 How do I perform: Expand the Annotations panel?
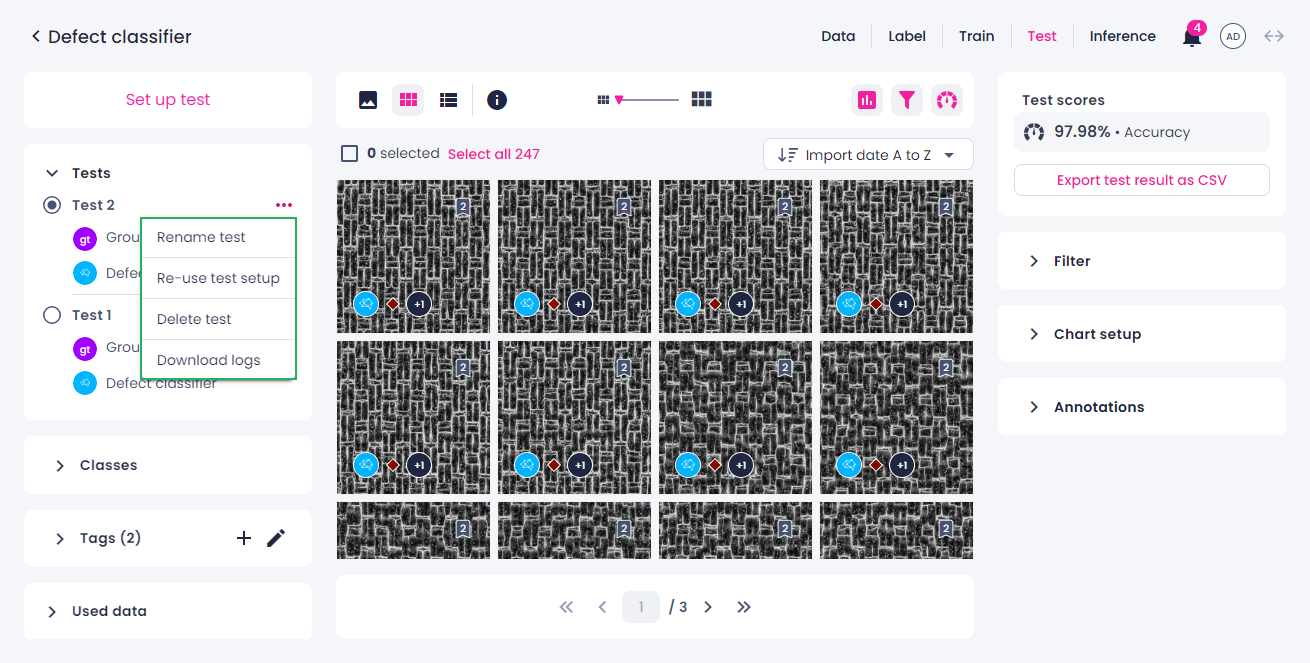coord(1034,407)
